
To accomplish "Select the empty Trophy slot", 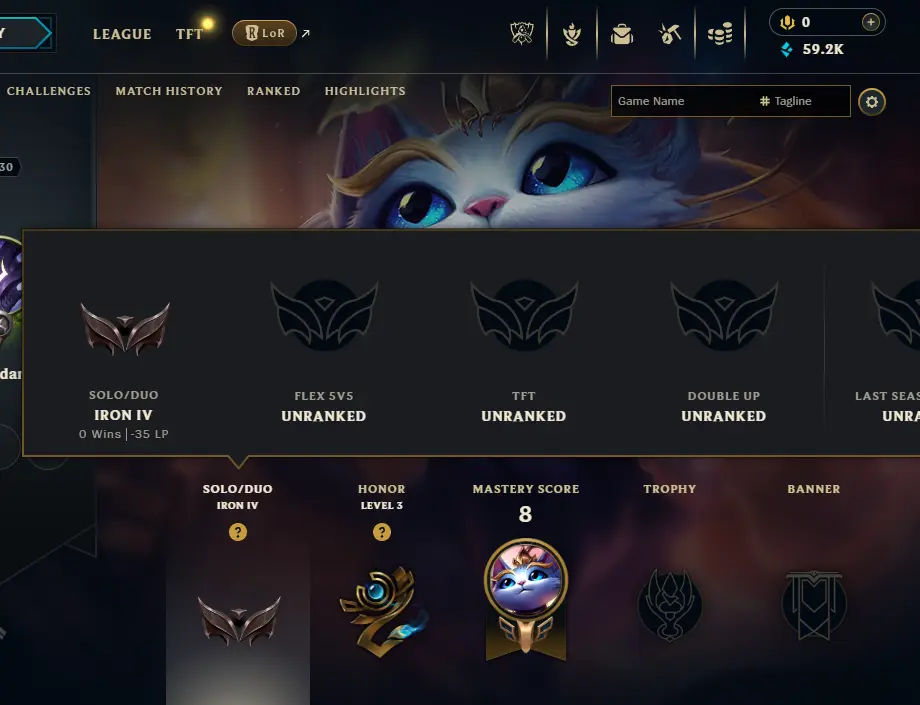I will (669, 605).
